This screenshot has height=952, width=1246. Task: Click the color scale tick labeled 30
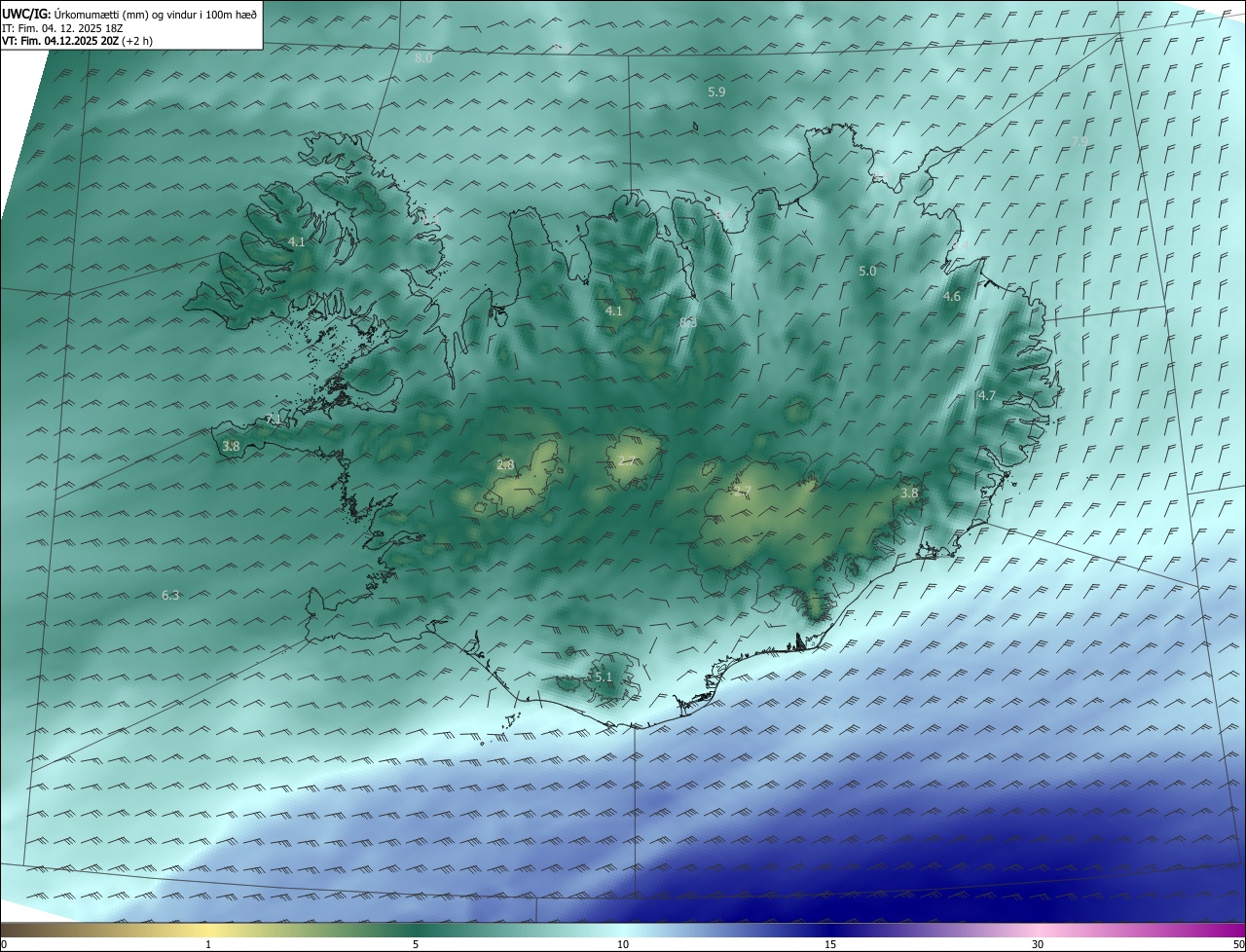1038,944
